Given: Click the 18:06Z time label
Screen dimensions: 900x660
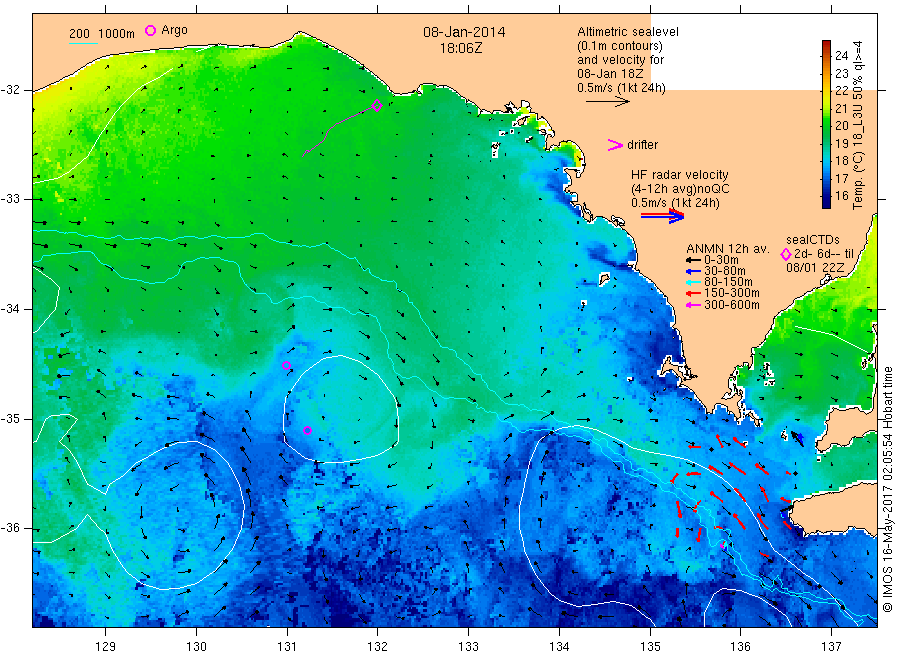Looking at the screenshot, I should pyautogui.click(x=461, y=48).
